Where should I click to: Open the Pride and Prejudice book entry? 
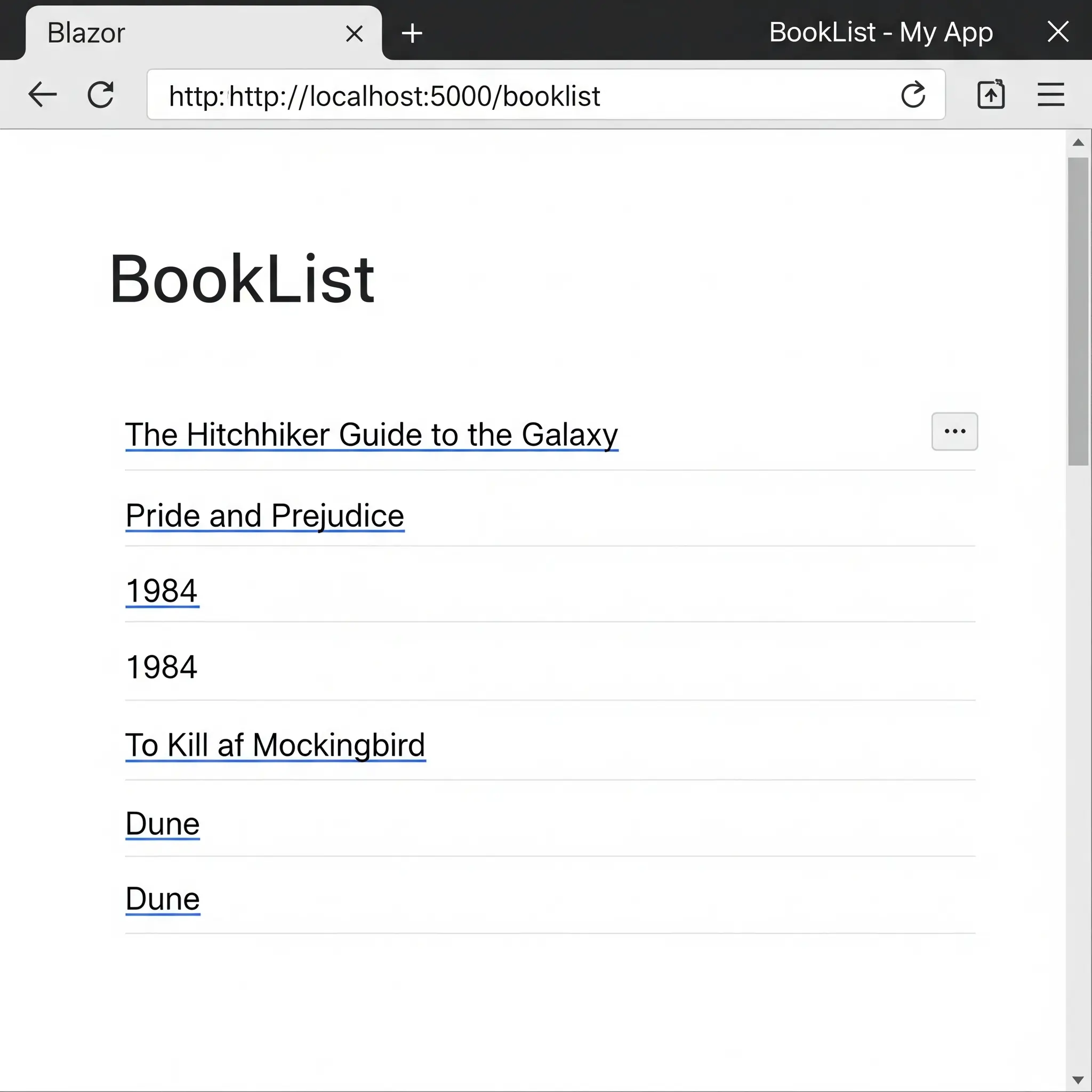[x=264, y=516]
